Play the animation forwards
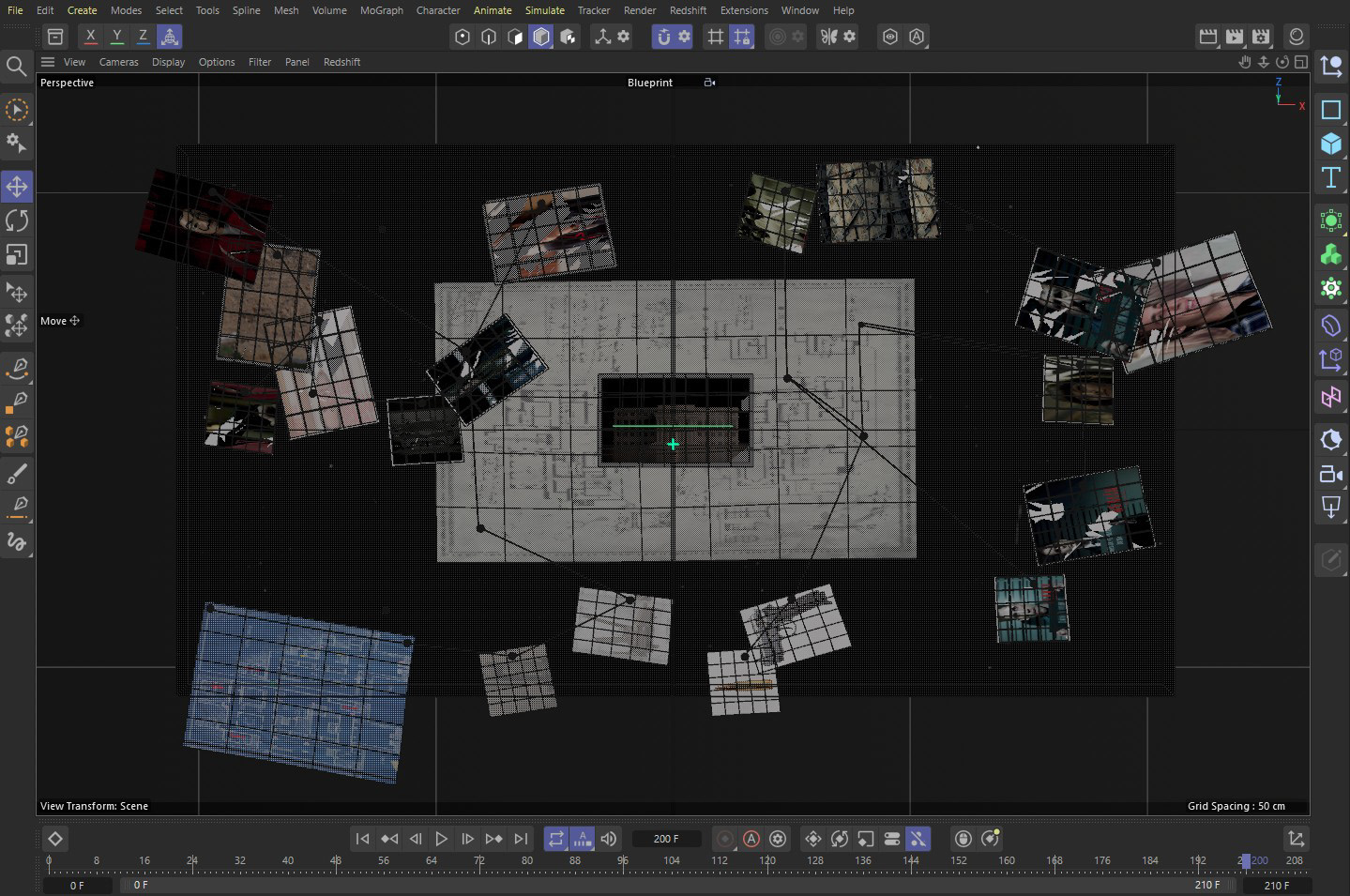Screen dimensions: 1350x896 (442, 839)
